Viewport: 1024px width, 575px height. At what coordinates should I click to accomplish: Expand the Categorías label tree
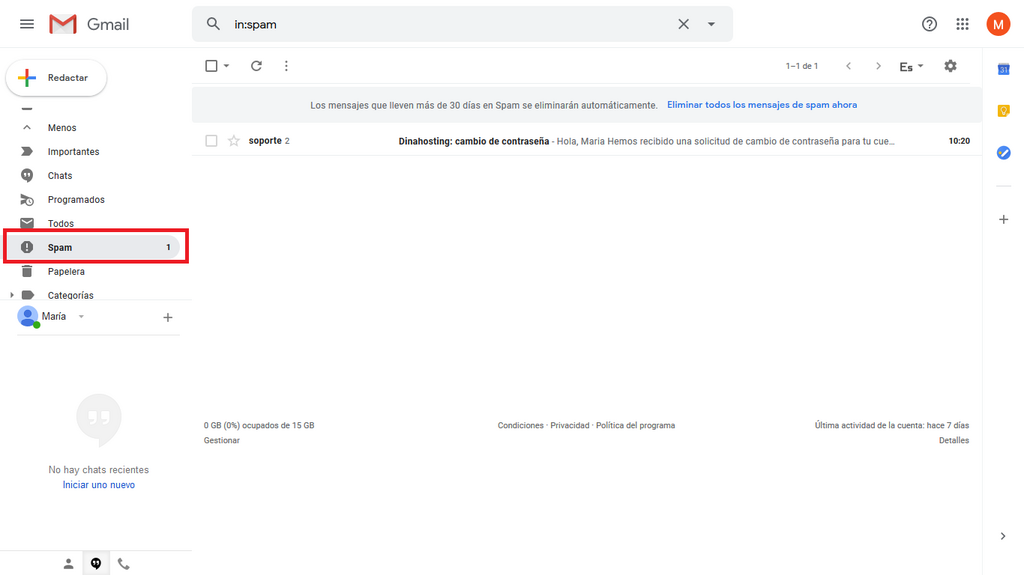tap(12, 295)
